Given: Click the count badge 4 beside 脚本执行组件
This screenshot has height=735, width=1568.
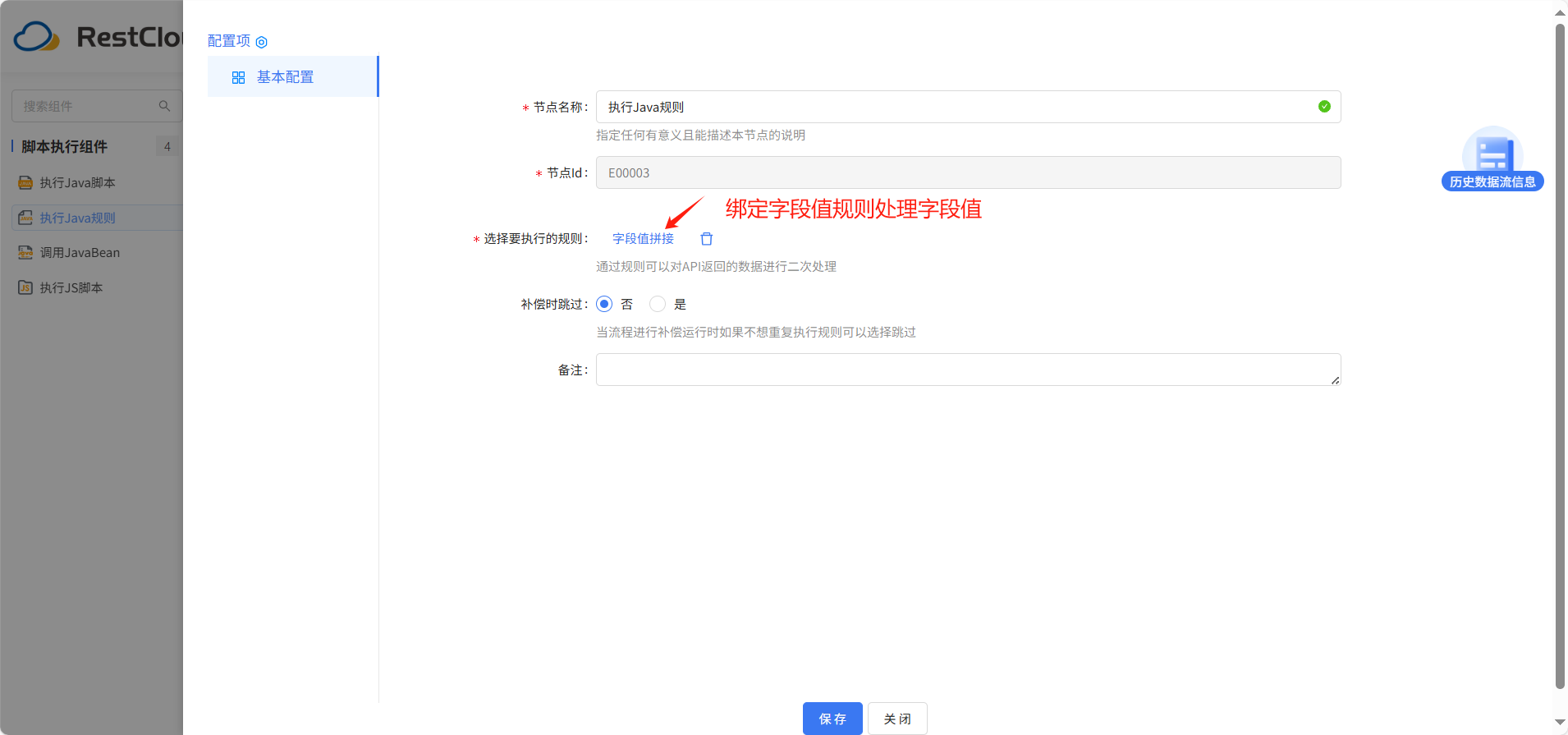Looking at the screenshot, I should [x=167, y=146].
